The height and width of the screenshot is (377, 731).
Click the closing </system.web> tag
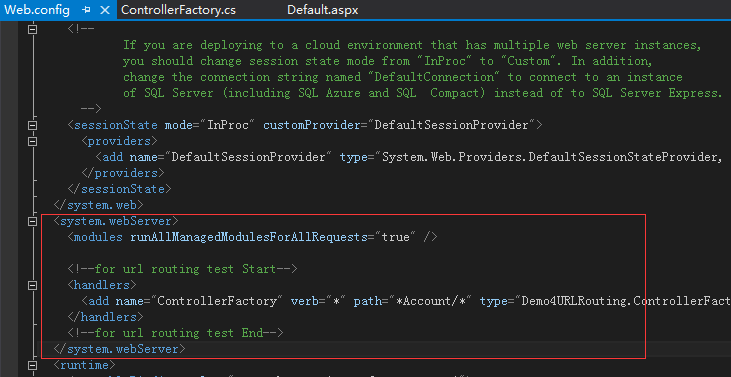coord(99,205)
